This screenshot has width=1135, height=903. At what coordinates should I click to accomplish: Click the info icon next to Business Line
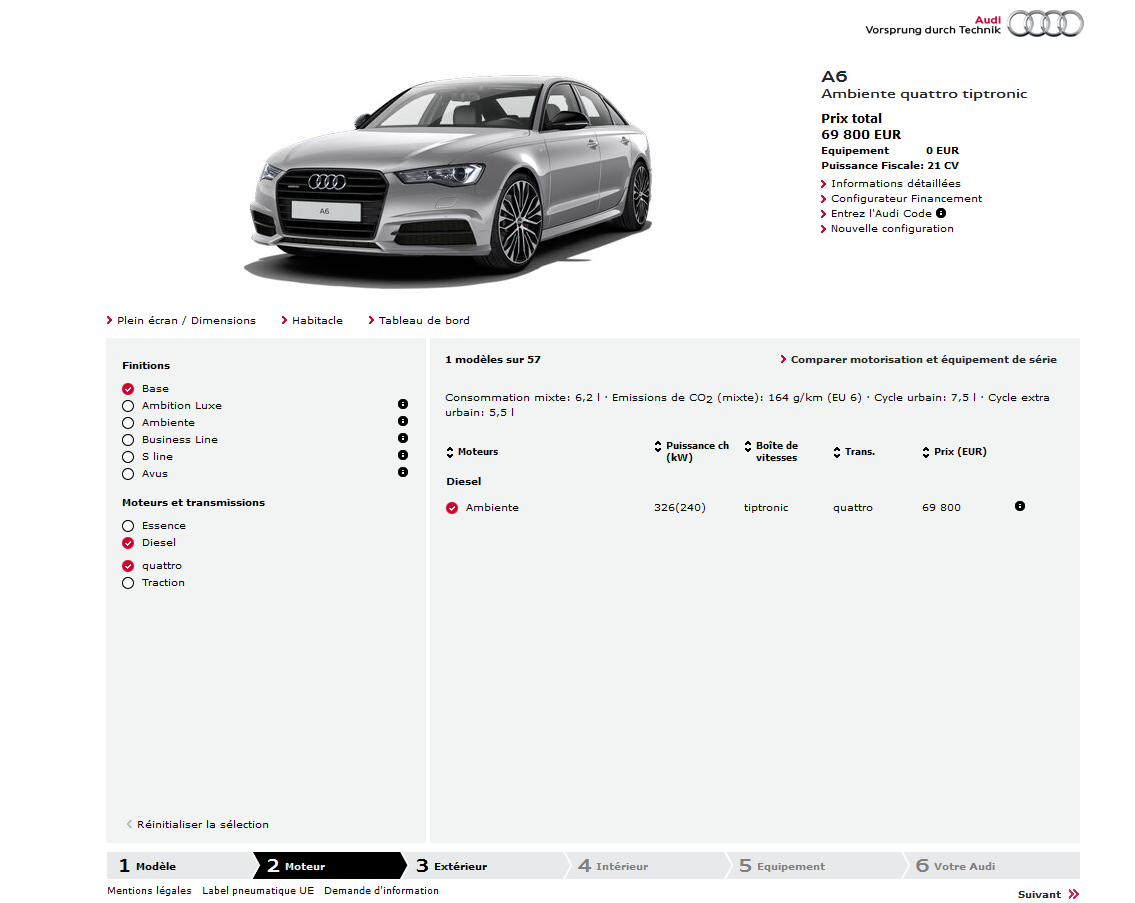pyautogui.click(x=403, y=438)
